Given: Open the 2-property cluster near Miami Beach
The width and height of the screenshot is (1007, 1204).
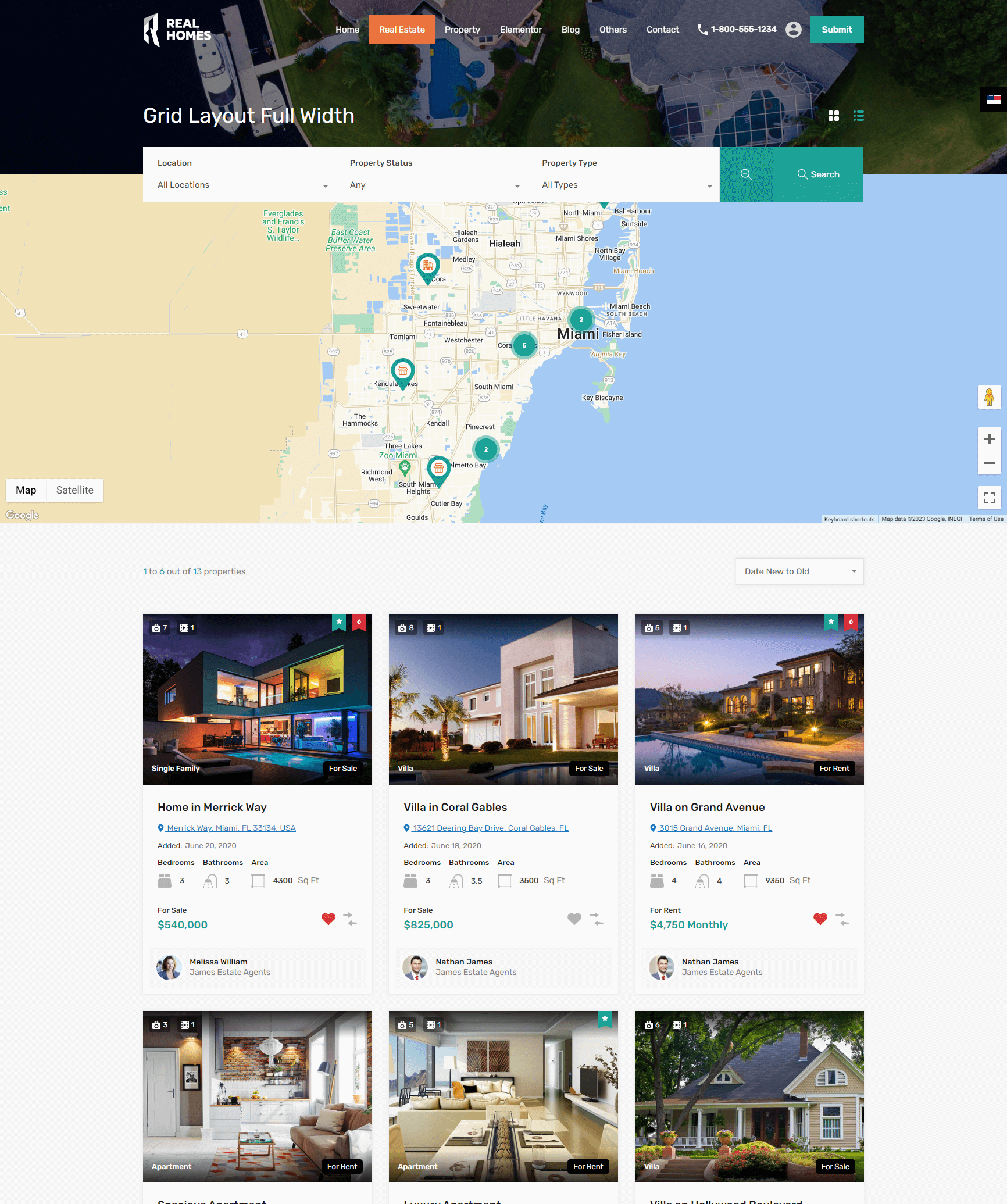Looking at the screenshot, I should point(581,320).
